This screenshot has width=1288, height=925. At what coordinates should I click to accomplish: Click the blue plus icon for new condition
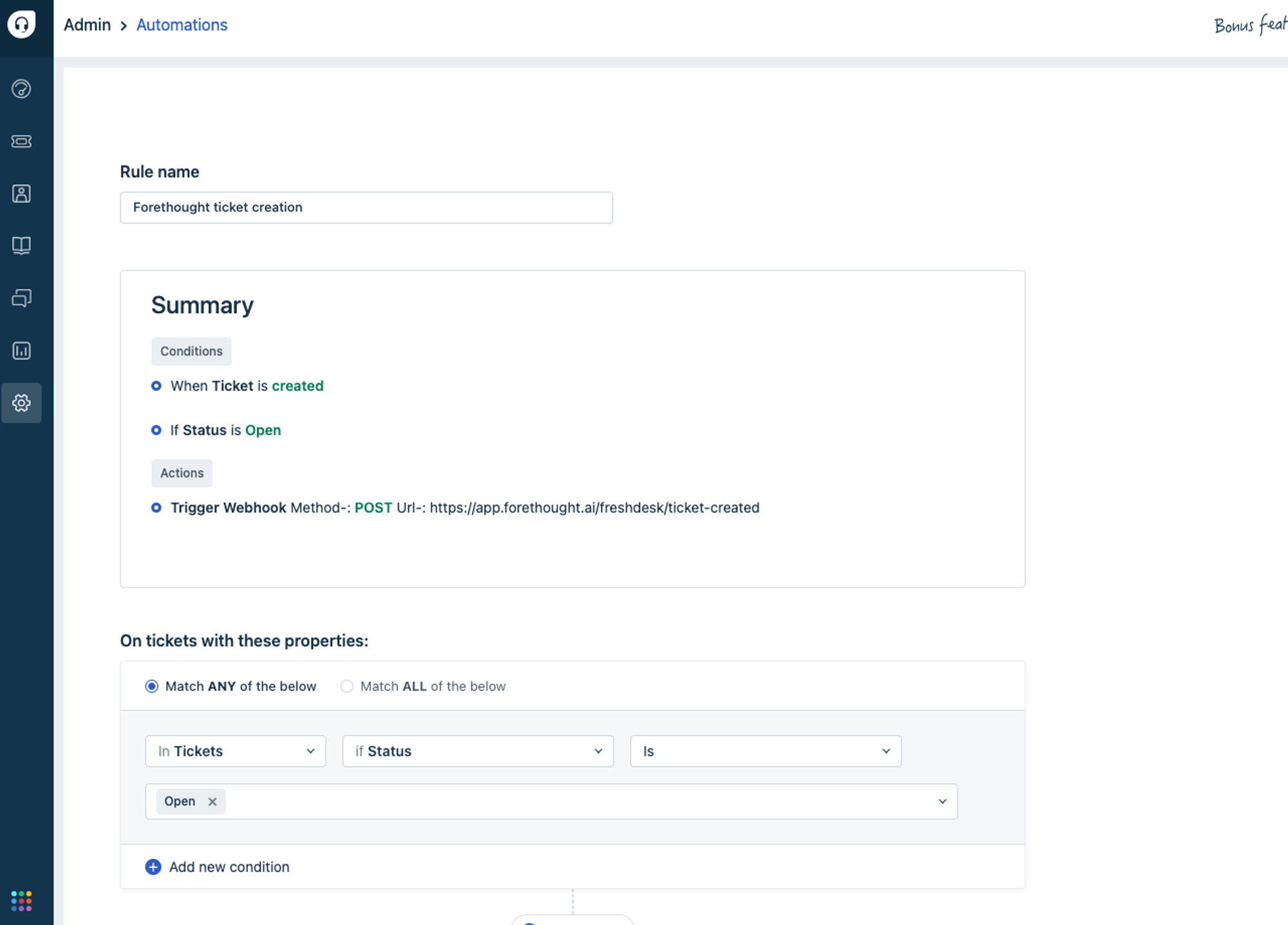pyautogui.click(x=153, y=867)
